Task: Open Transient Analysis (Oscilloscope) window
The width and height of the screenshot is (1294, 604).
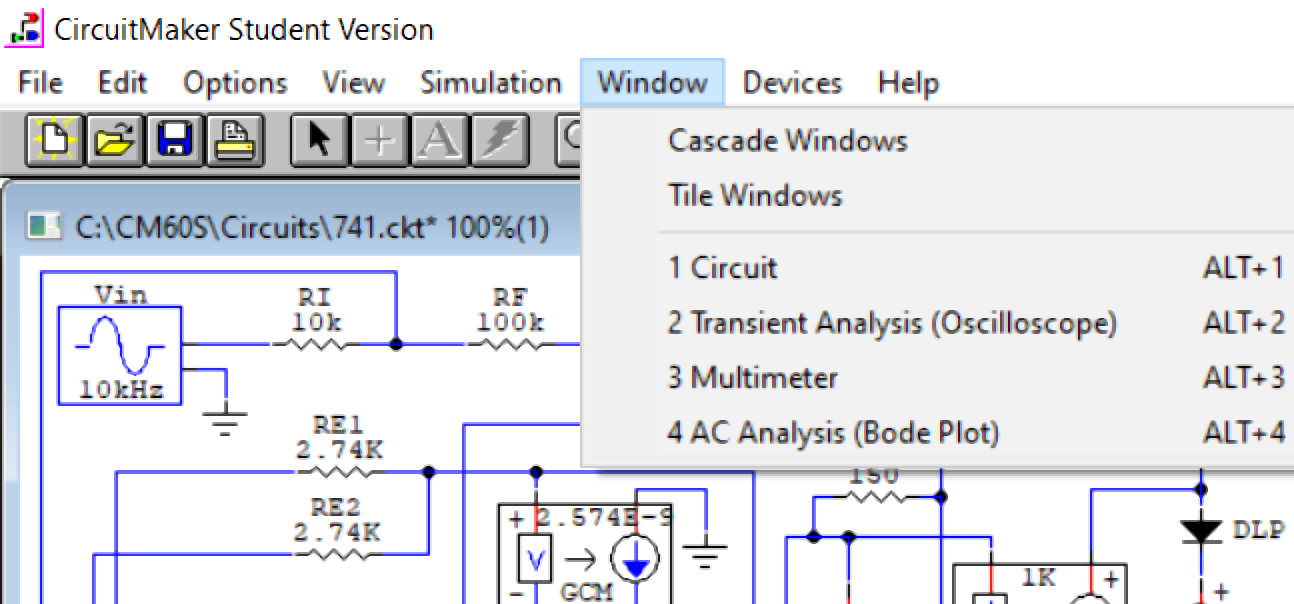Action: [x=891, y=323]
